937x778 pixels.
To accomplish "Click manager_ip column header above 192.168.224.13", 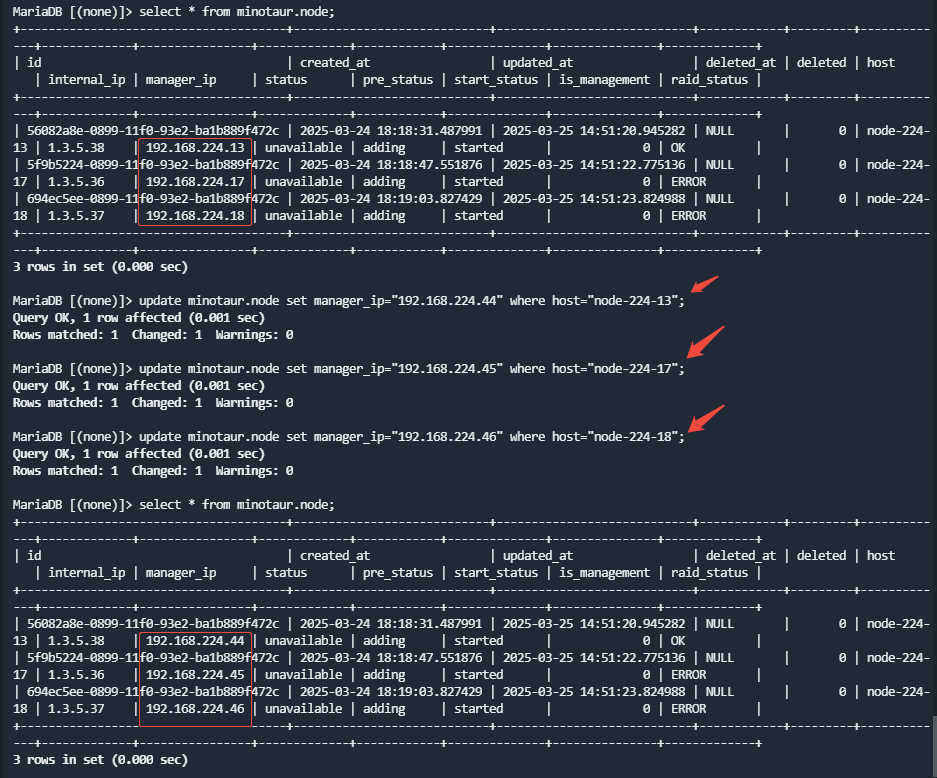I will [181, 79].
